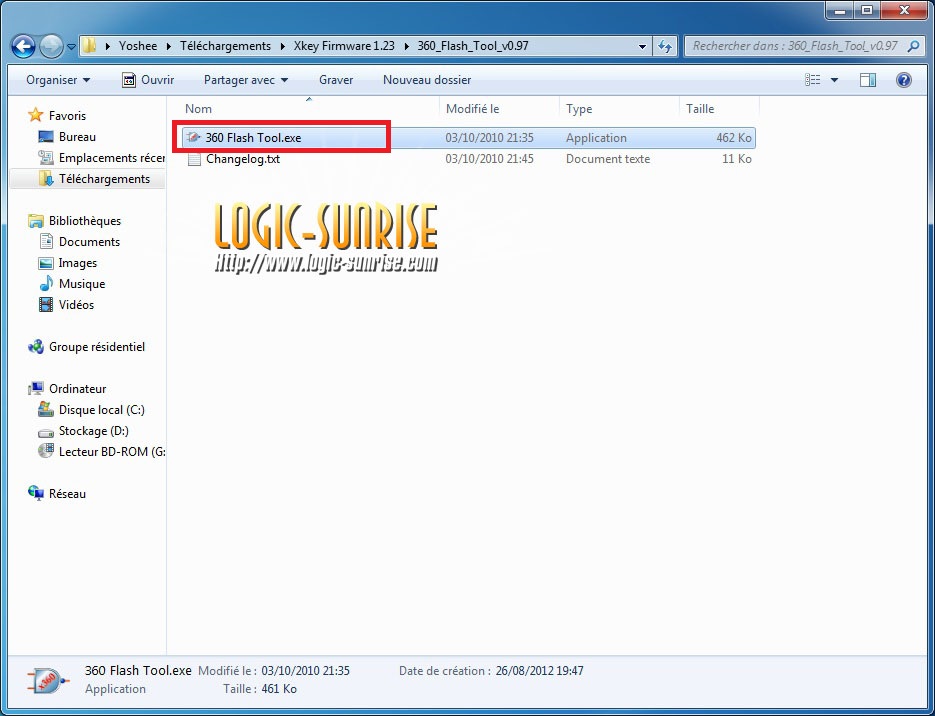Open Bureau in the sidebar
Screen dimensions: 935x716
(77, 137)
